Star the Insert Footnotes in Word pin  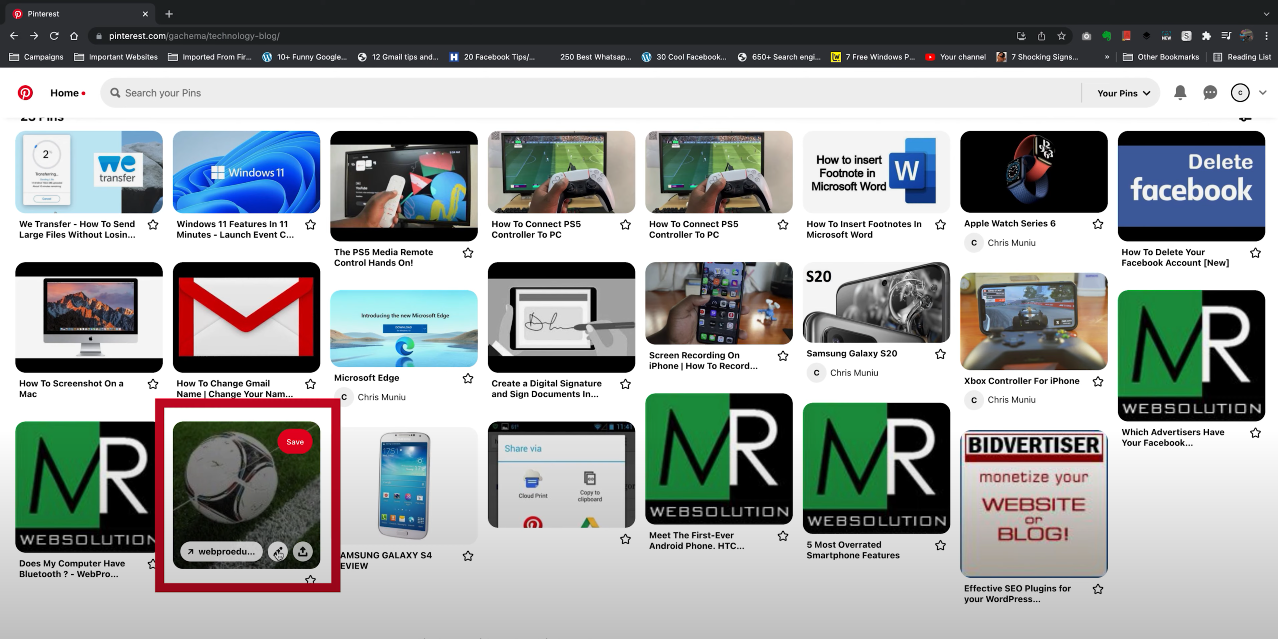941,225
